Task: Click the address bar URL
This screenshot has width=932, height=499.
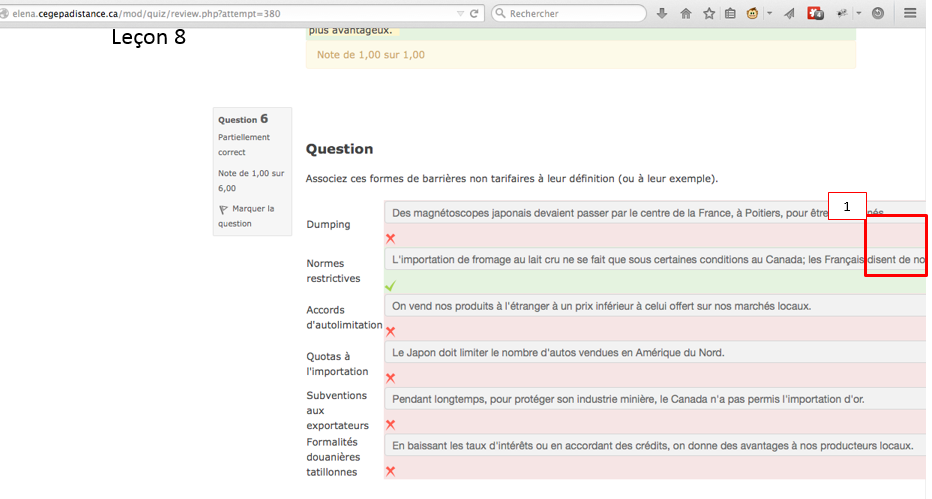Action: pos(200,14)
